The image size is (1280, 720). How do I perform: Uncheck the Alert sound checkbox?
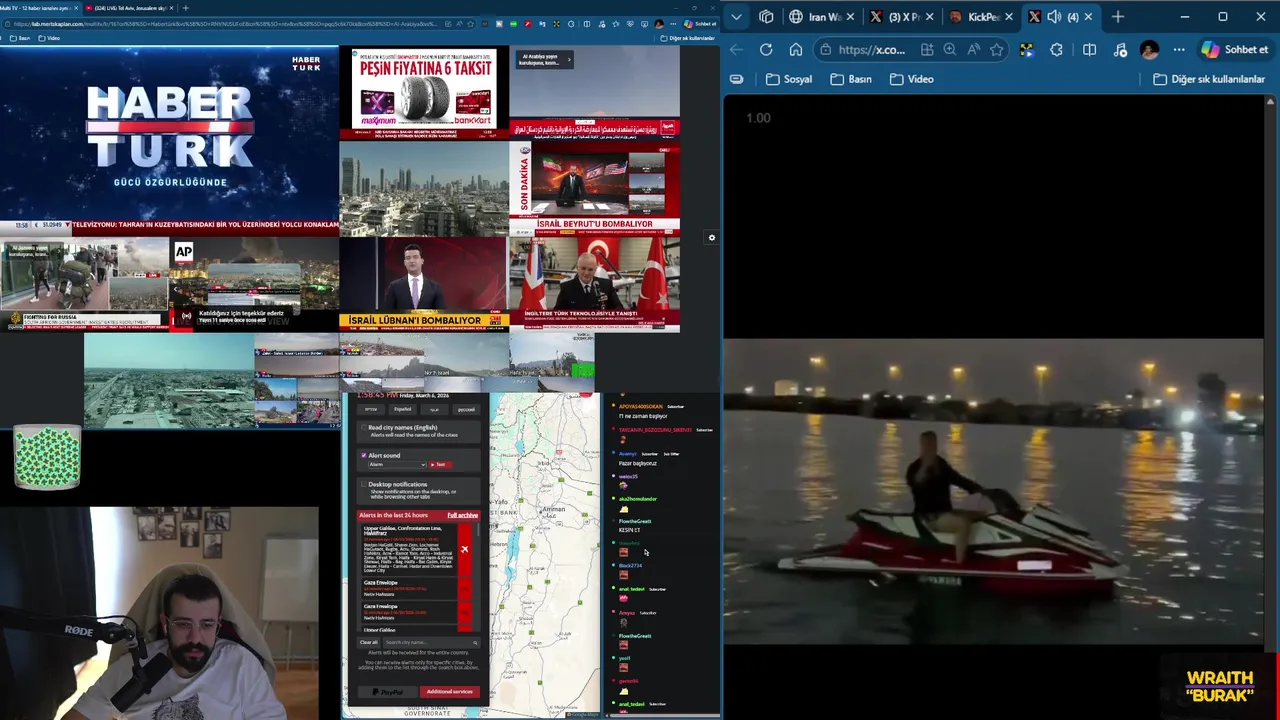(364, 456)
